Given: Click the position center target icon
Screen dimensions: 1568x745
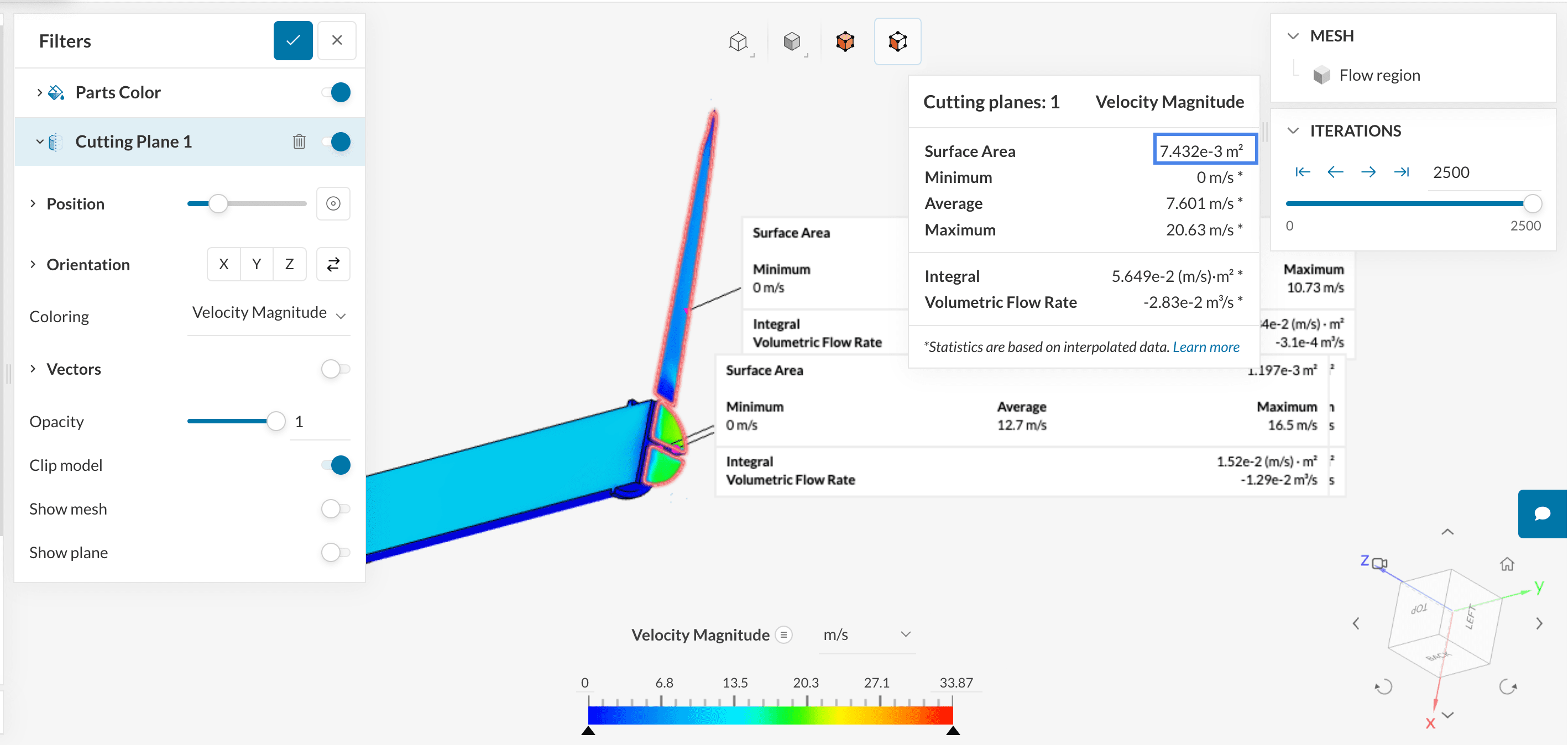Looking at the screenshot, I should pos(333,203).
